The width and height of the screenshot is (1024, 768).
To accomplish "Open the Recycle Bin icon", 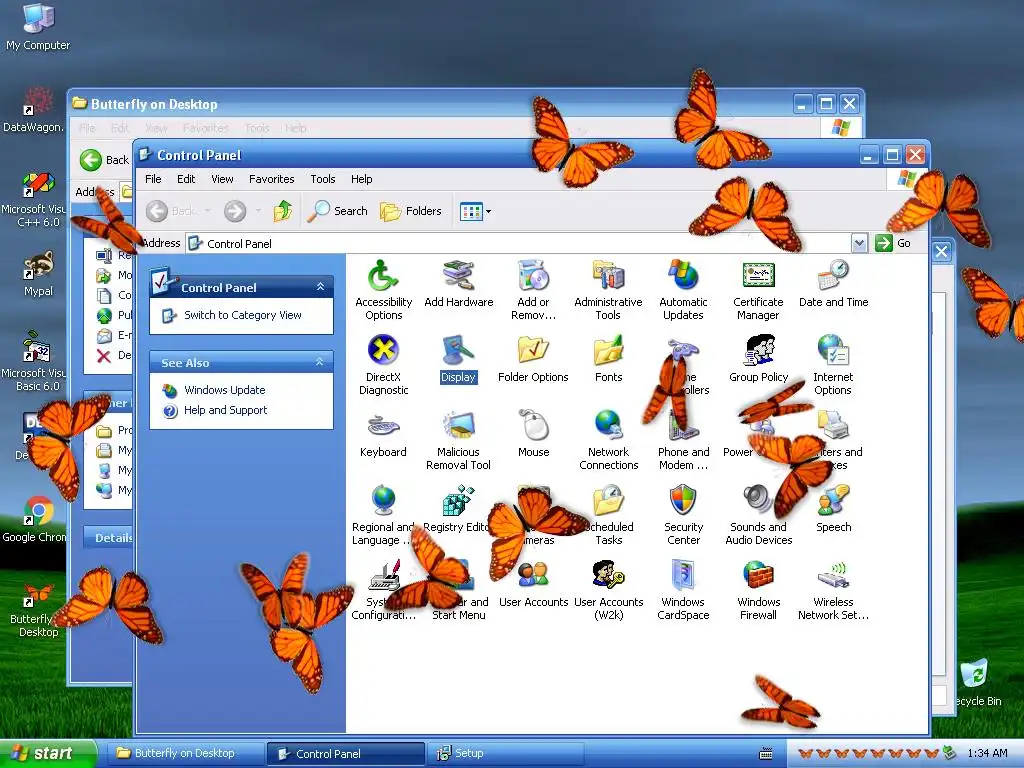I will (x=976, y=683).
